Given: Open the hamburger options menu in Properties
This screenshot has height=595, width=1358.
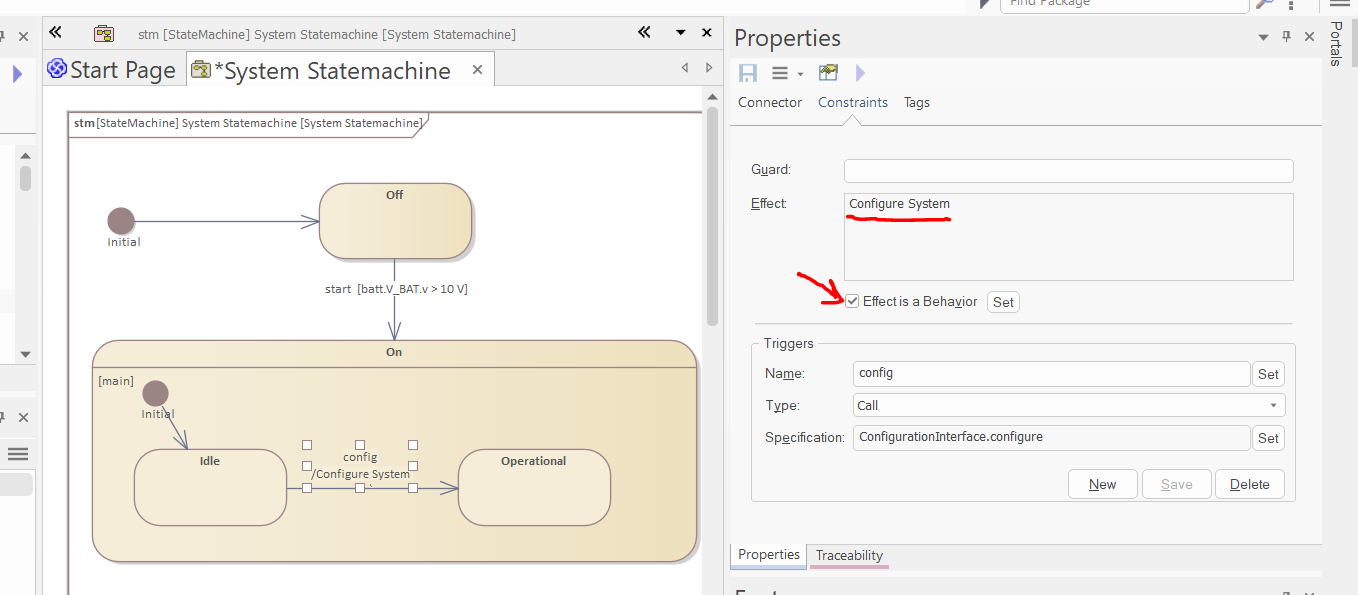Looking at the screenshot, I should 780,73.
